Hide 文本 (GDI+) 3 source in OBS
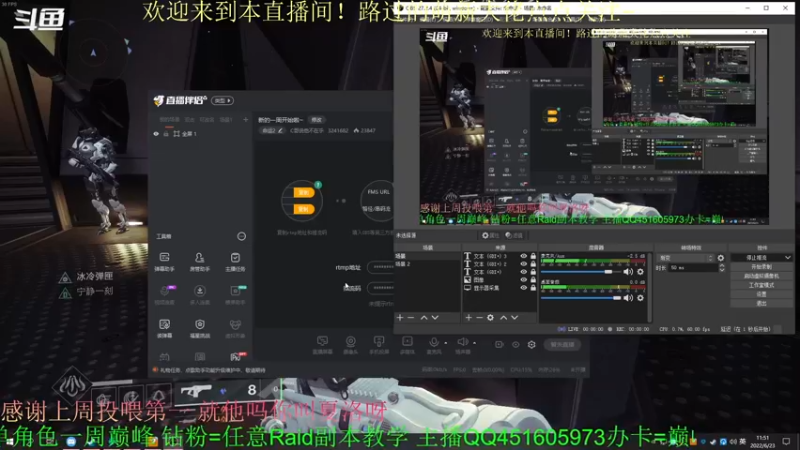The image size is (800, 450). (523, 256)
